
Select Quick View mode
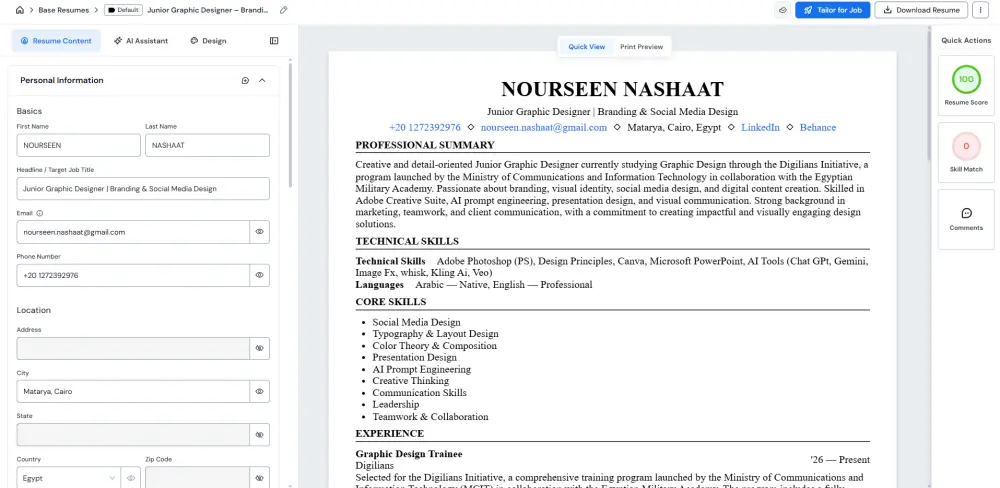click(587, 47)
